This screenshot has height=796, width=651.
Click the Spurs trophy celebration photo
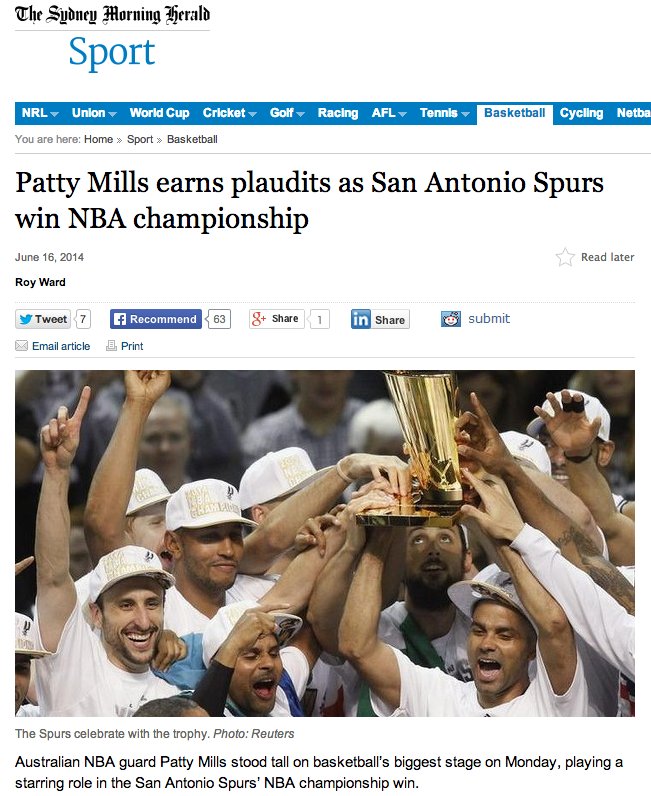325,543
